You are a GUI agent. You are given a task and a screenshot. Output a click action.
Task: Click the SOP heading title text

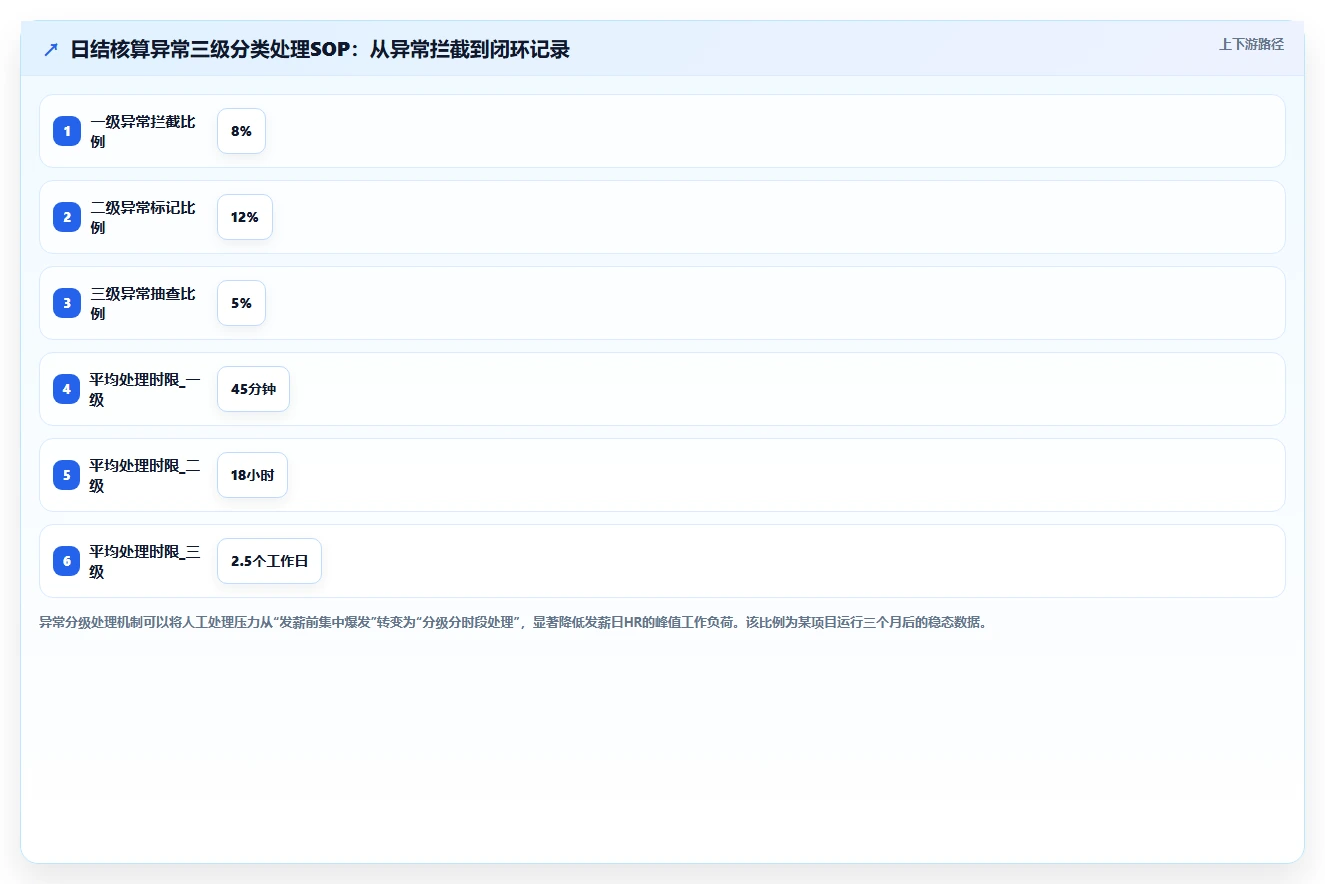(x=320, y=50)
